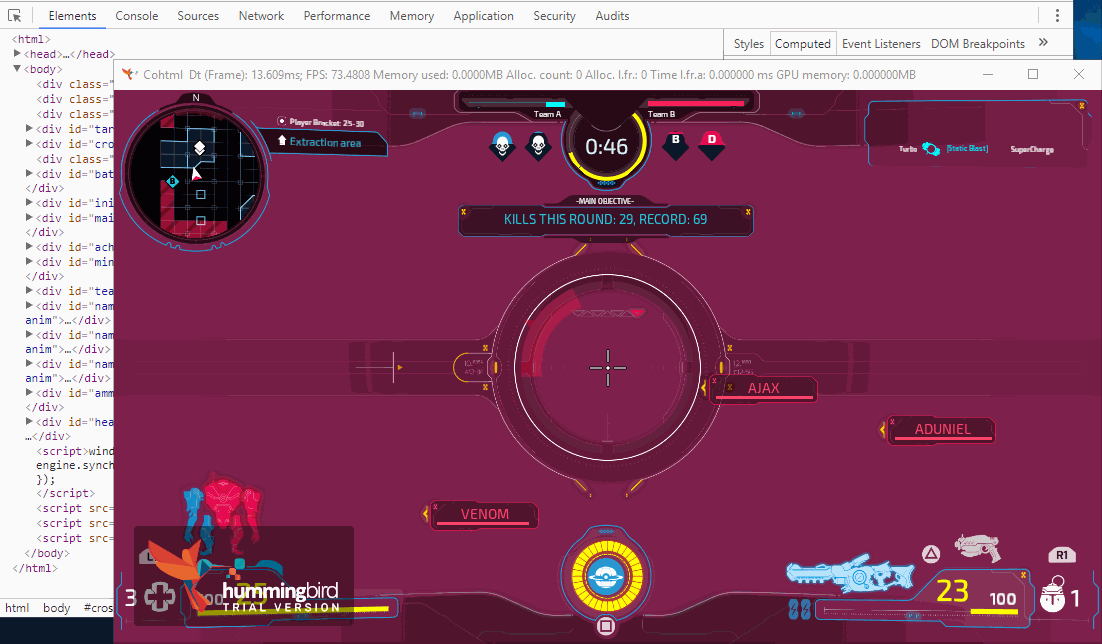Viewport: 1102px width, 644px height.
Task: Switch to the Console tab
Action: click(x=136, y=16)
